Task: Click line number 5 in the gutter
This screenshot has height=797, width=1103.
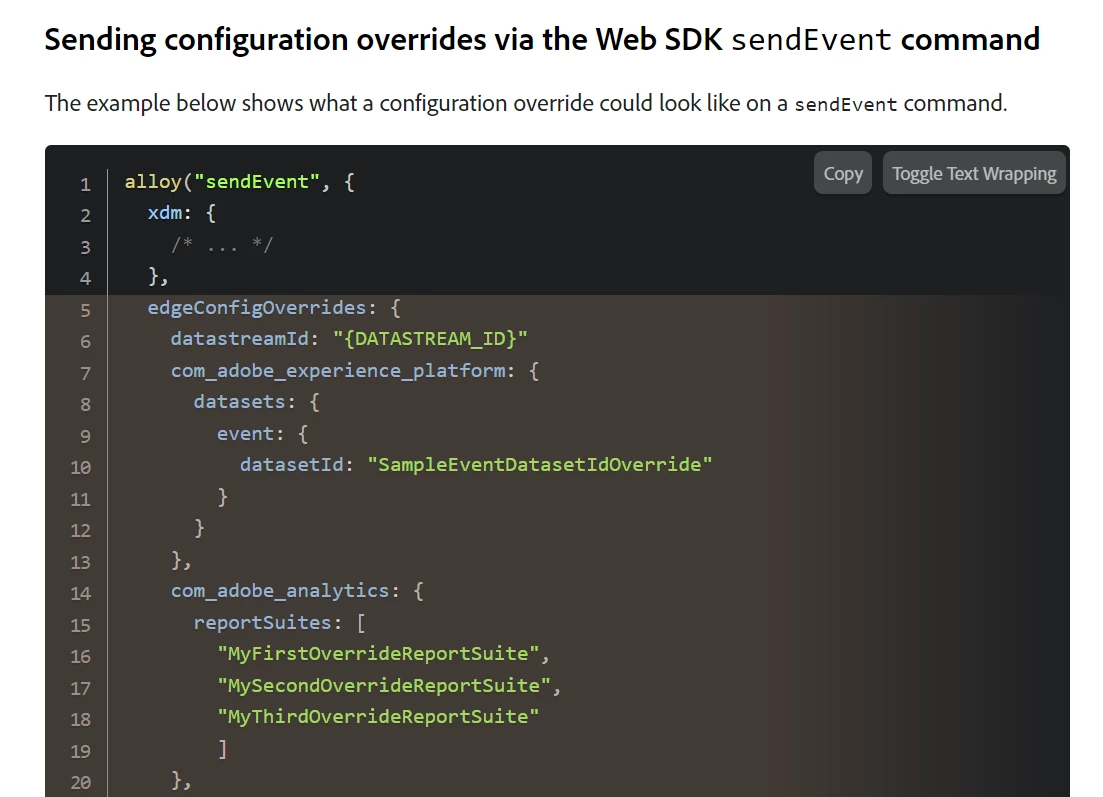Action: click(85, 310)
